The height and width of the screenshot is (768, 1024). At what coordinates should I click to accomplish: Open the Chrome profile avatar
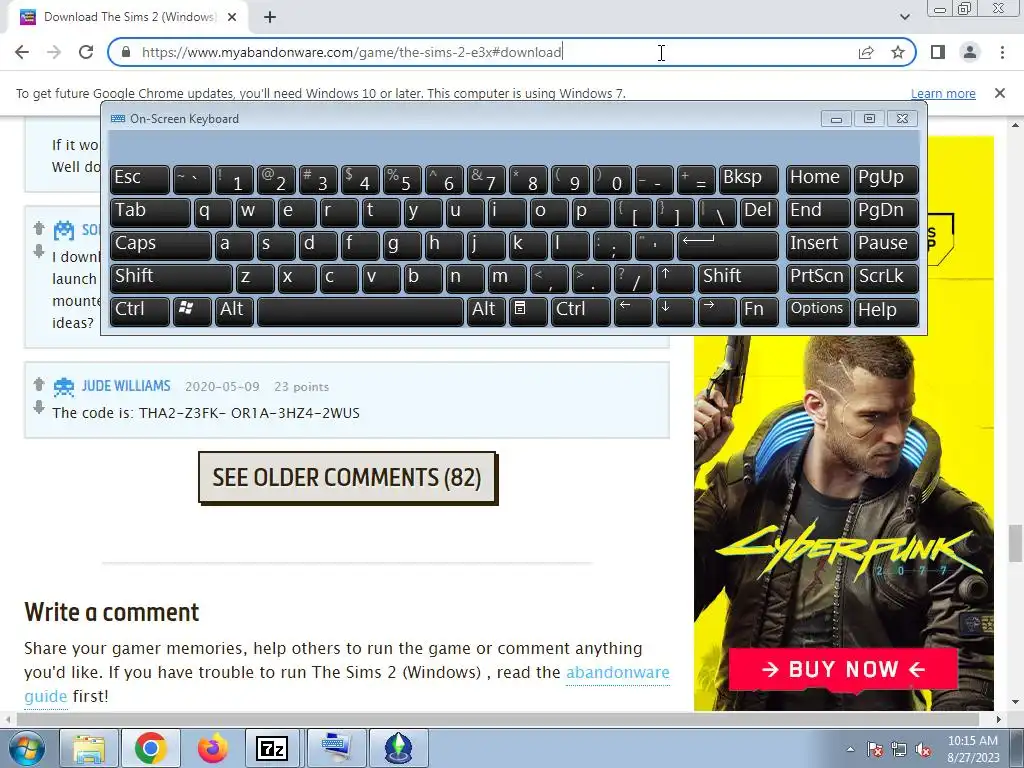pyautogui.click(x=970, y=52)
